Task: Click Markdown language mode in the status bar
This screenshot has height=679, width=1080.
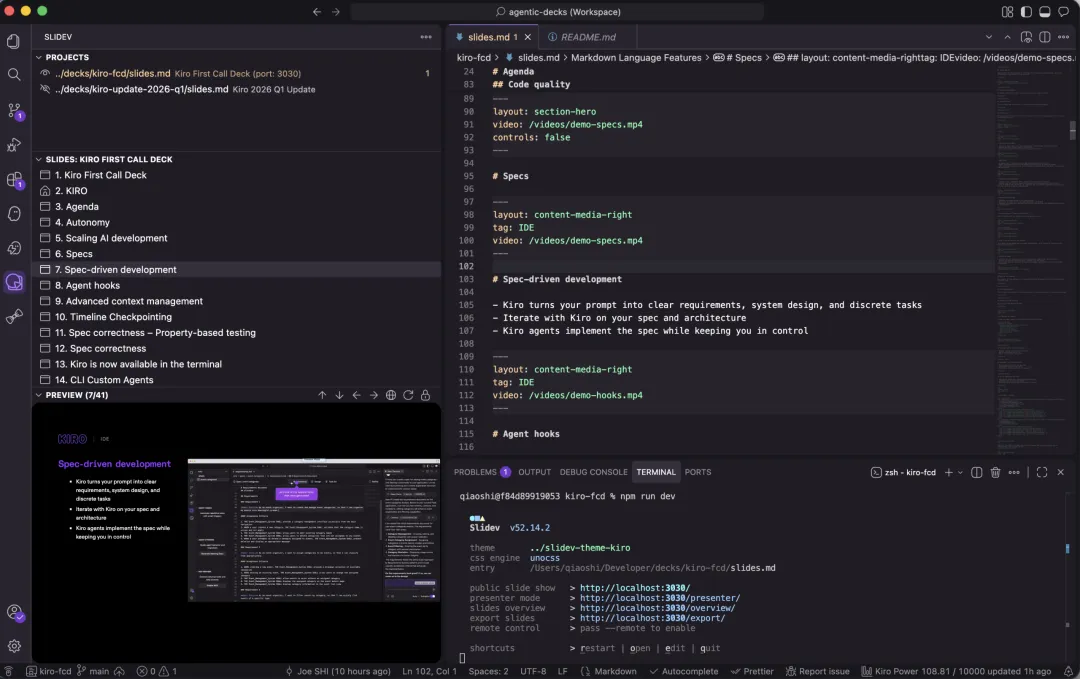Action: coord(608,671)
